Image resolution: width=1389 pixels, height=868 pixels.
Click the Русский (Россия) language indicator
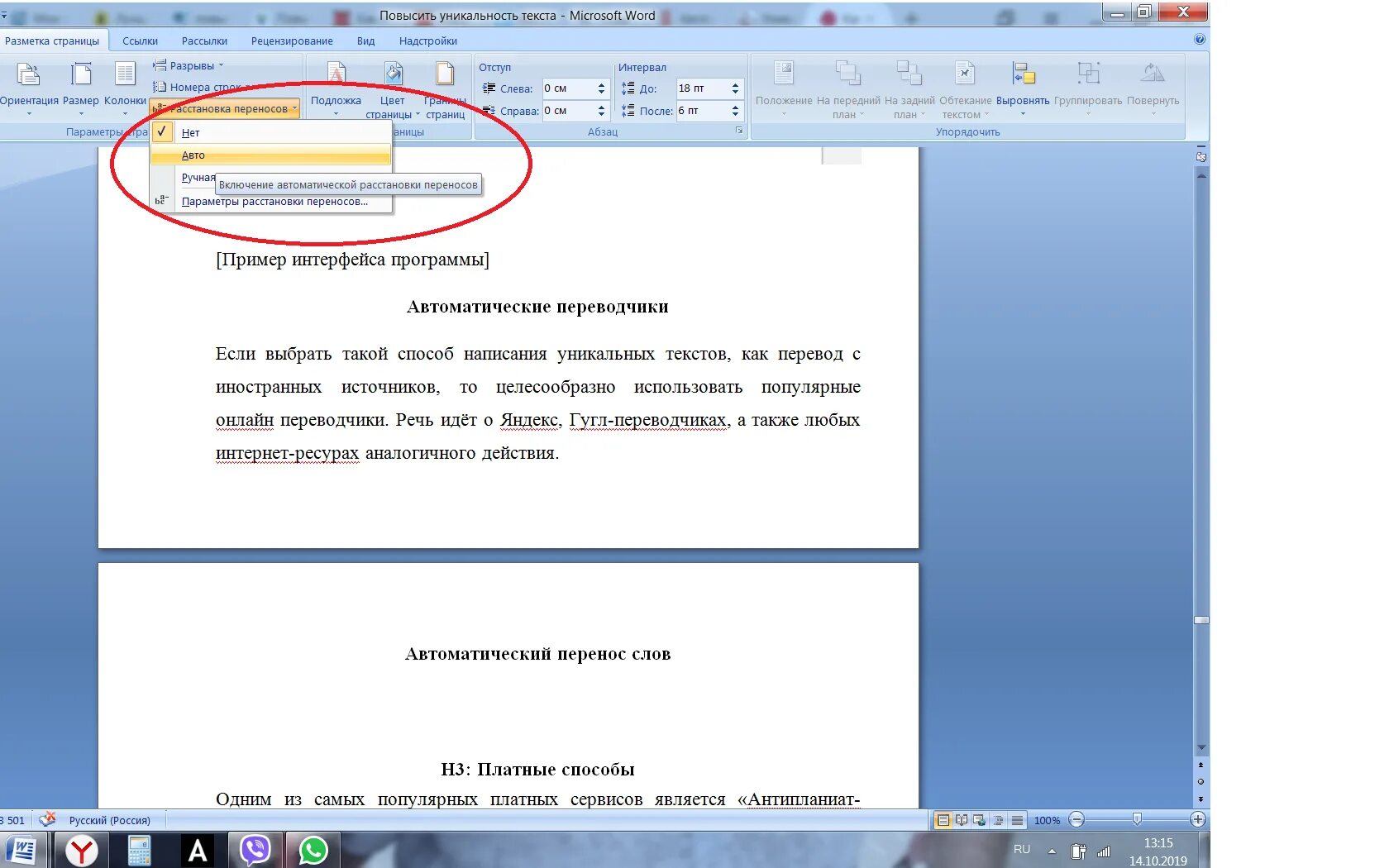click(110, 820)
